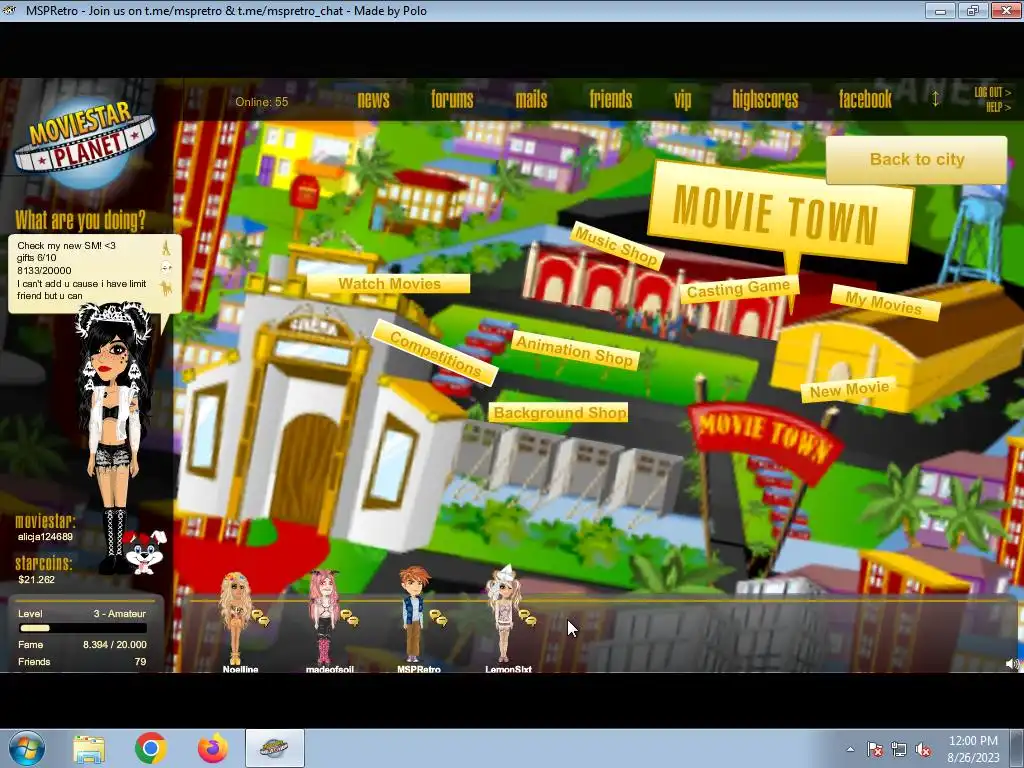
Task: Open the mails menu
Action: (x=531, y=99)
